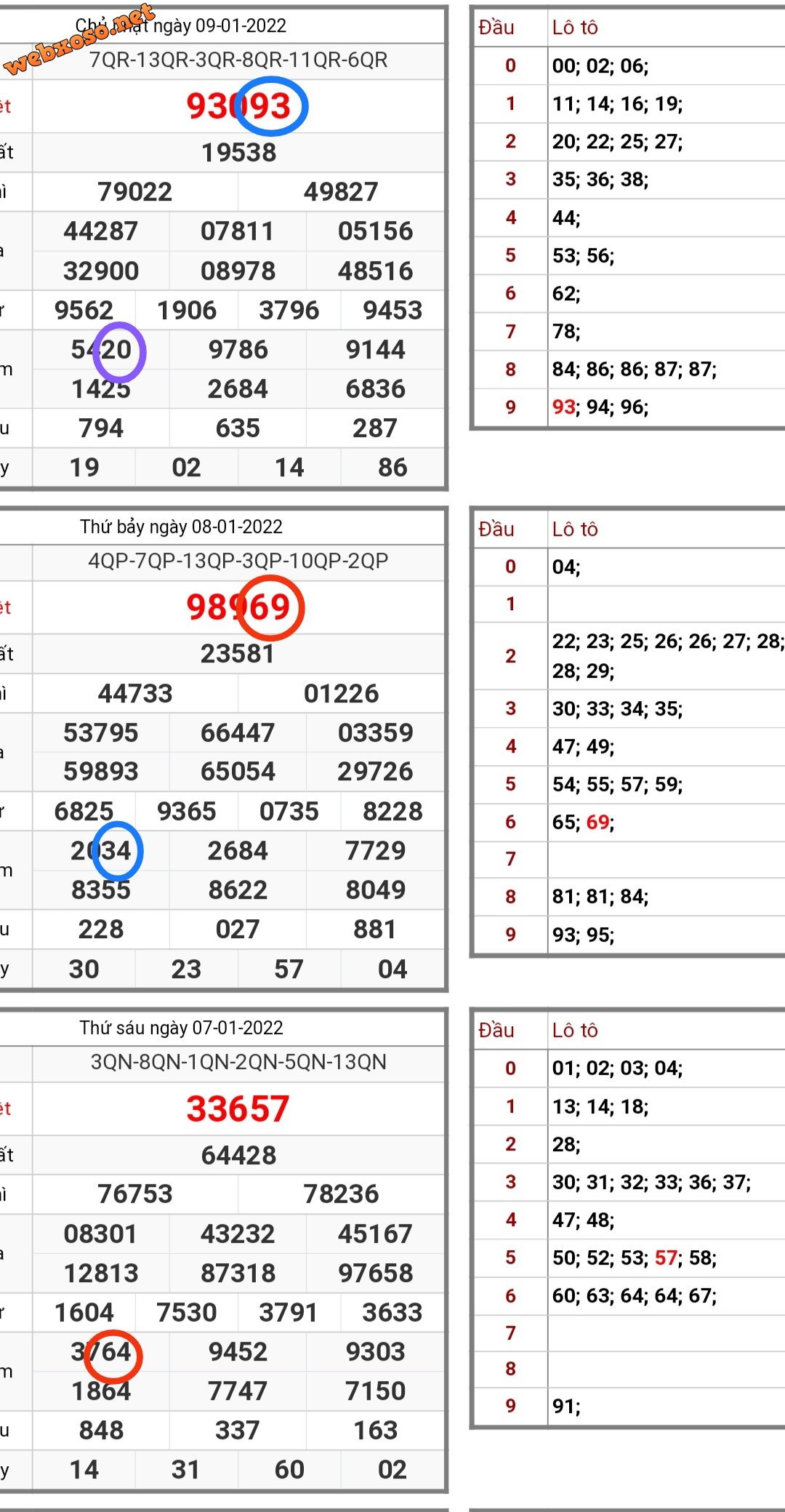This screenshot has width=785, height=1512.
Task: Click the number "7150"
Action: pos(375,1391)
